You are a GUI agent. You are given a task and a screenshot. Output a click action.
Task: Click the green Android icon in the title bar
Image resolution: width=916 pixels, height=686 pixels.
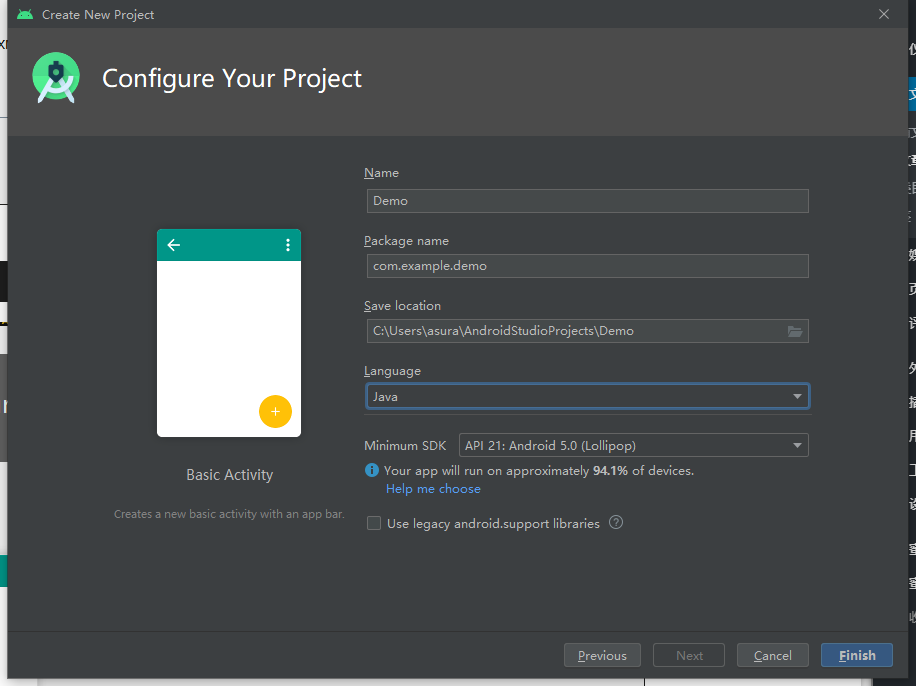pyautogui.click(x=25, y=15)
